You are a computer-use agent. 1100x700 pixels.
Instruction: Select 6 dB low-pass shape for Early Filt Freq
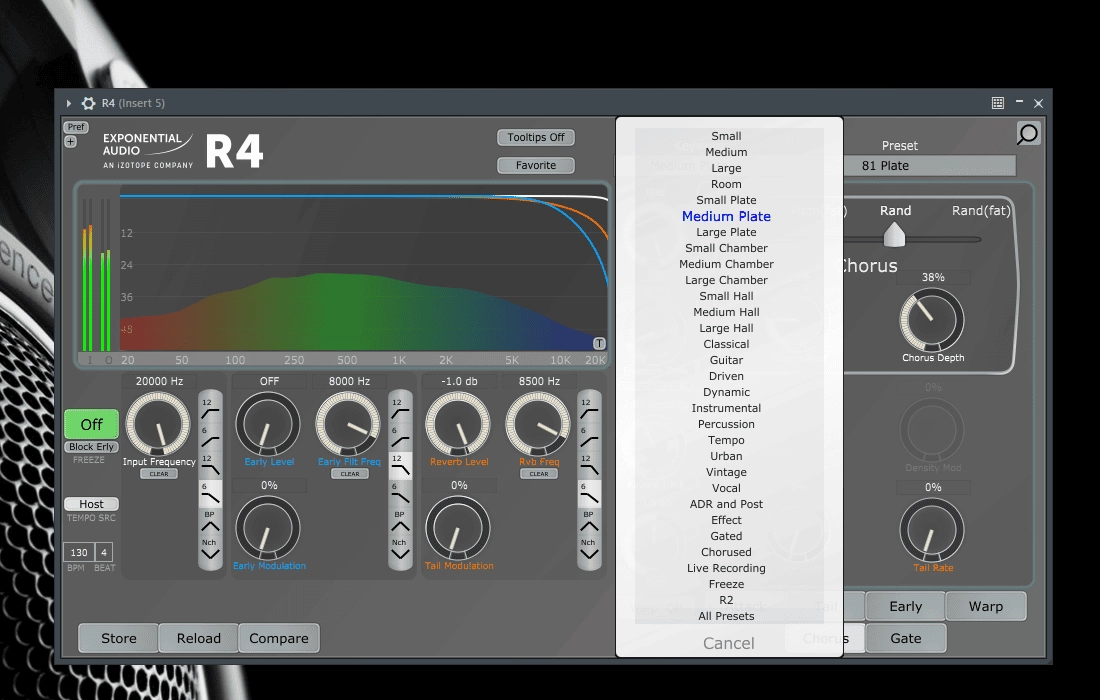[400, 493]
